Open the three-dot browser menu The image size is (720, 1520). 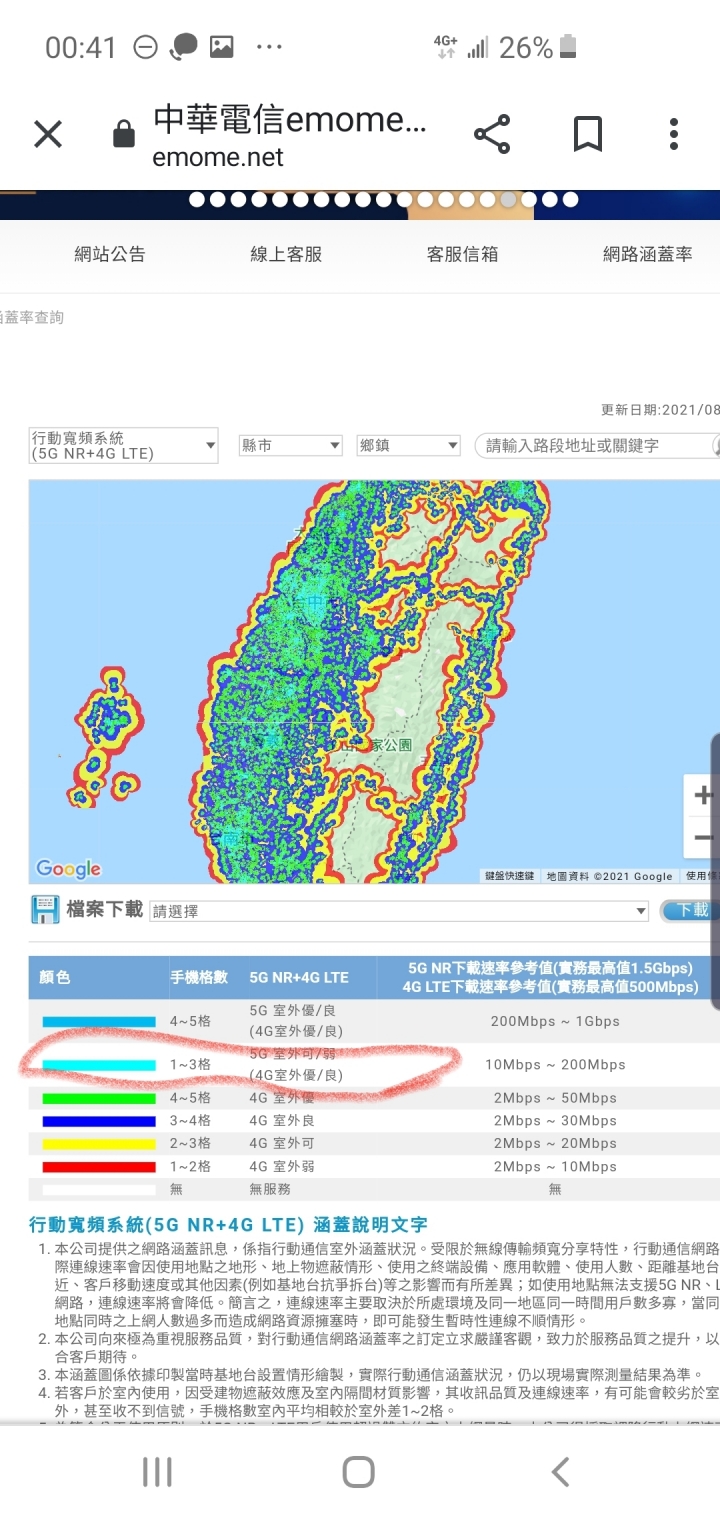(674, 134)
